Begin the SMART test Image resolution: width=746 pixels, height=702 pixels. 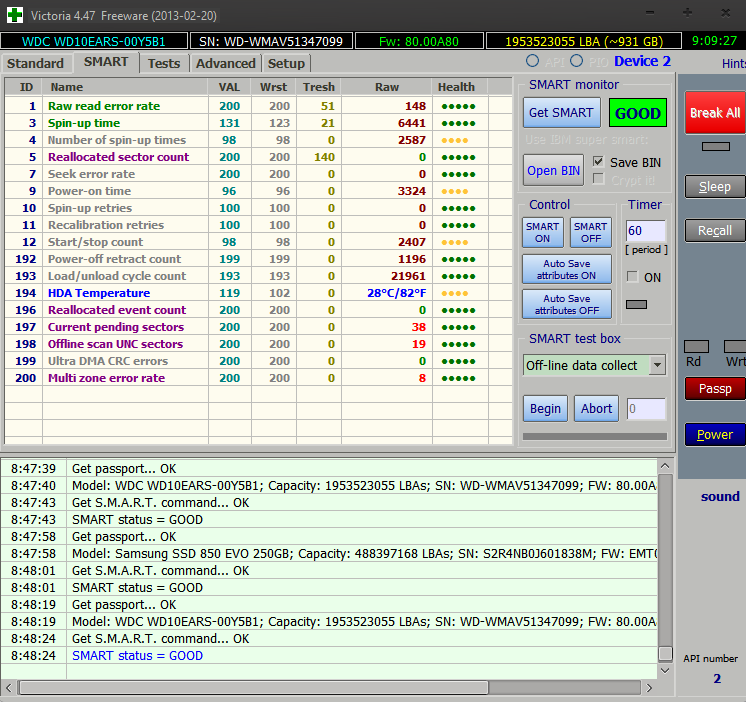(545, 409)
